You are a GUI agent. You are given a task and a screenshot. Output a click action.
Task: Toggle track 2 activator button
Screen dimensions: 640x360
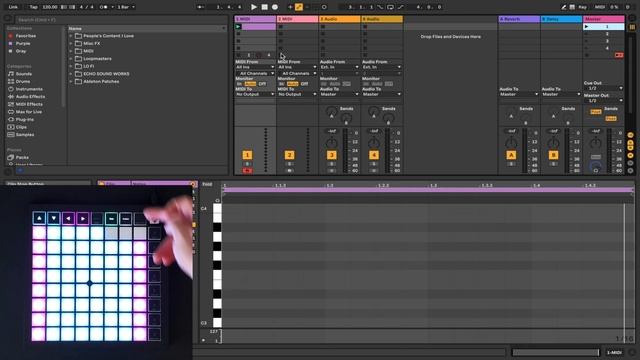[289, 155]
